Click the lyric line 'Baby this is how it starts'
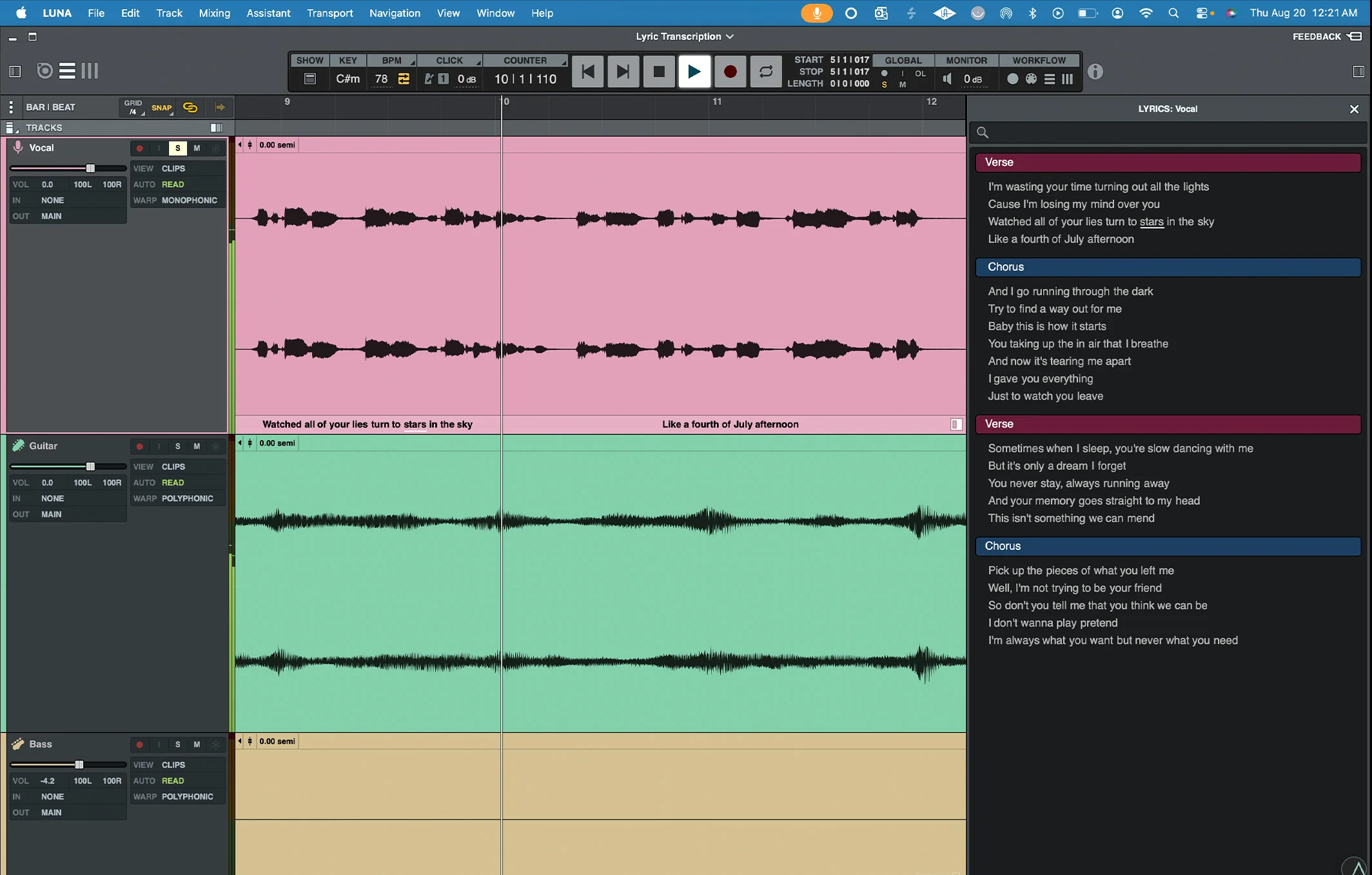Image resolution: width=1372 pixels, height=875 pixels. [x=1046, y=326]
